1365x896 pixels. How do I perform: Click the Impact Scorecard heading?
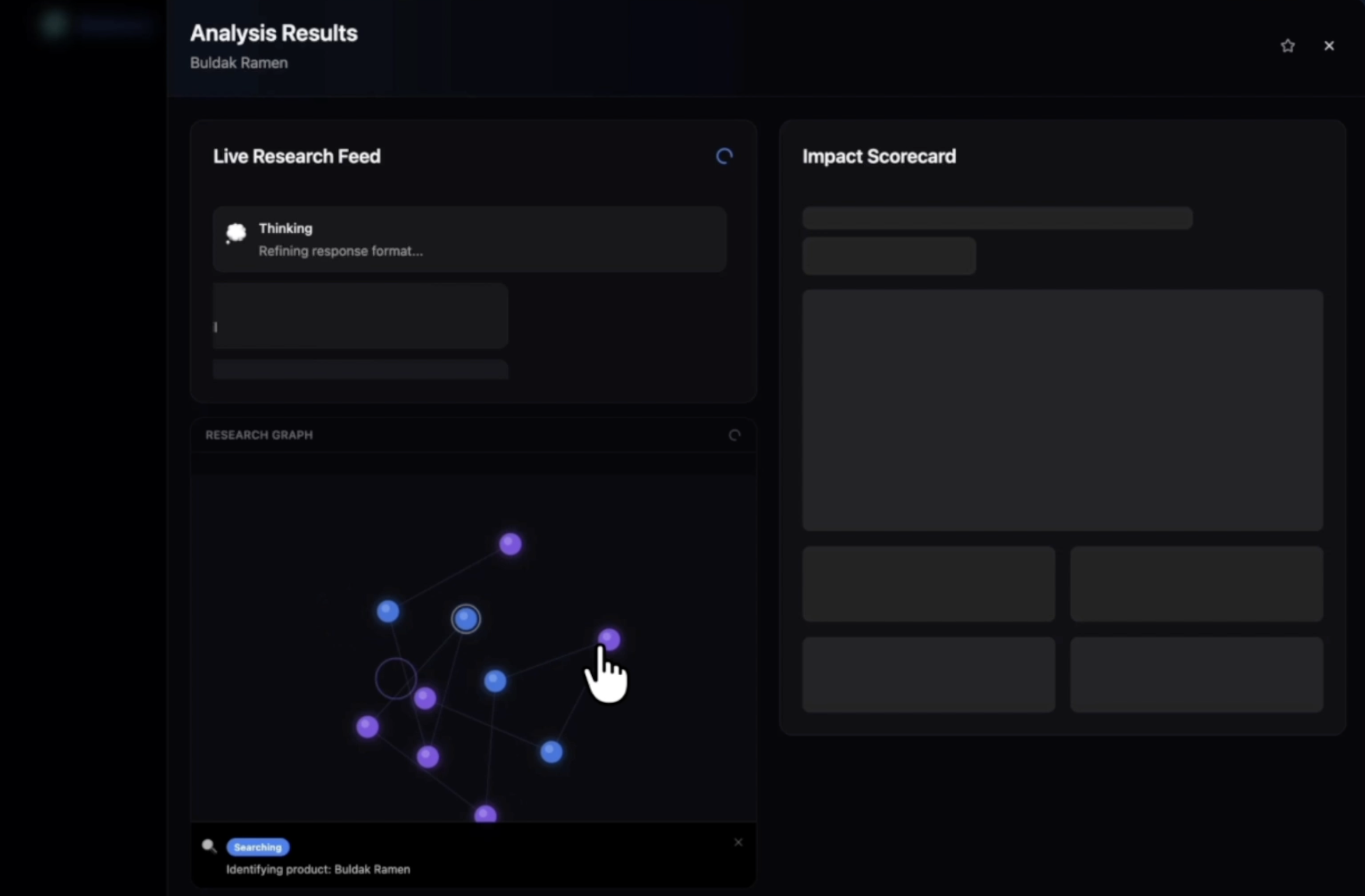click(x=879, y=156)
